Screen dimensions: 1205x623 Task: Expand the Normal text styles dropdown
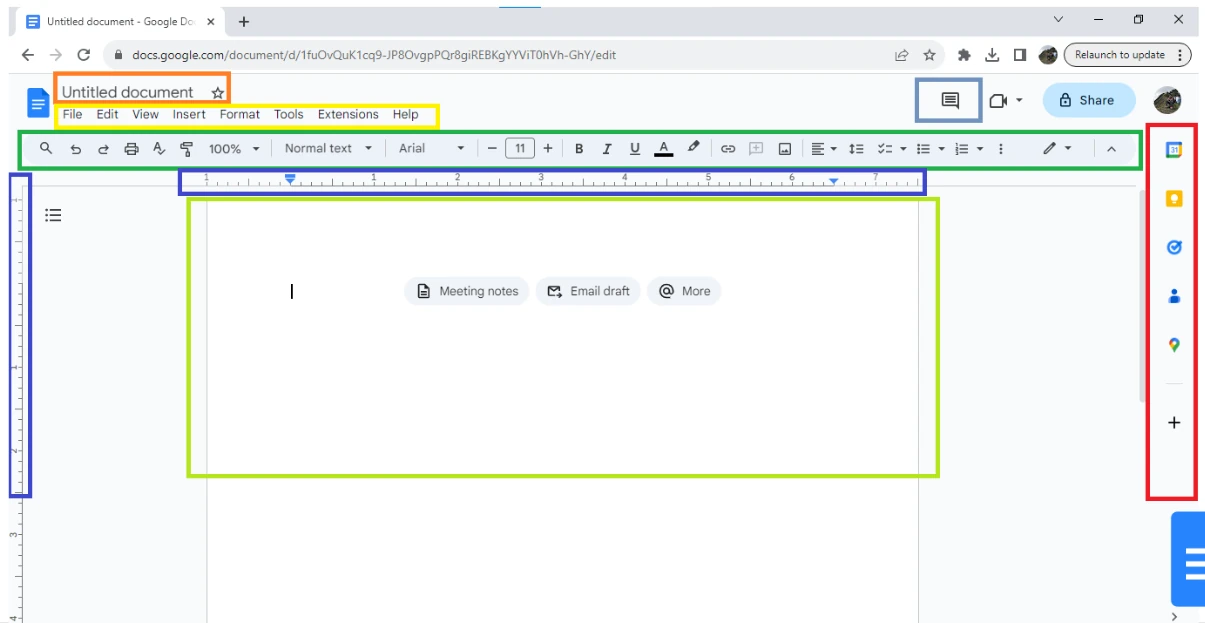click(x=327, y=148)
